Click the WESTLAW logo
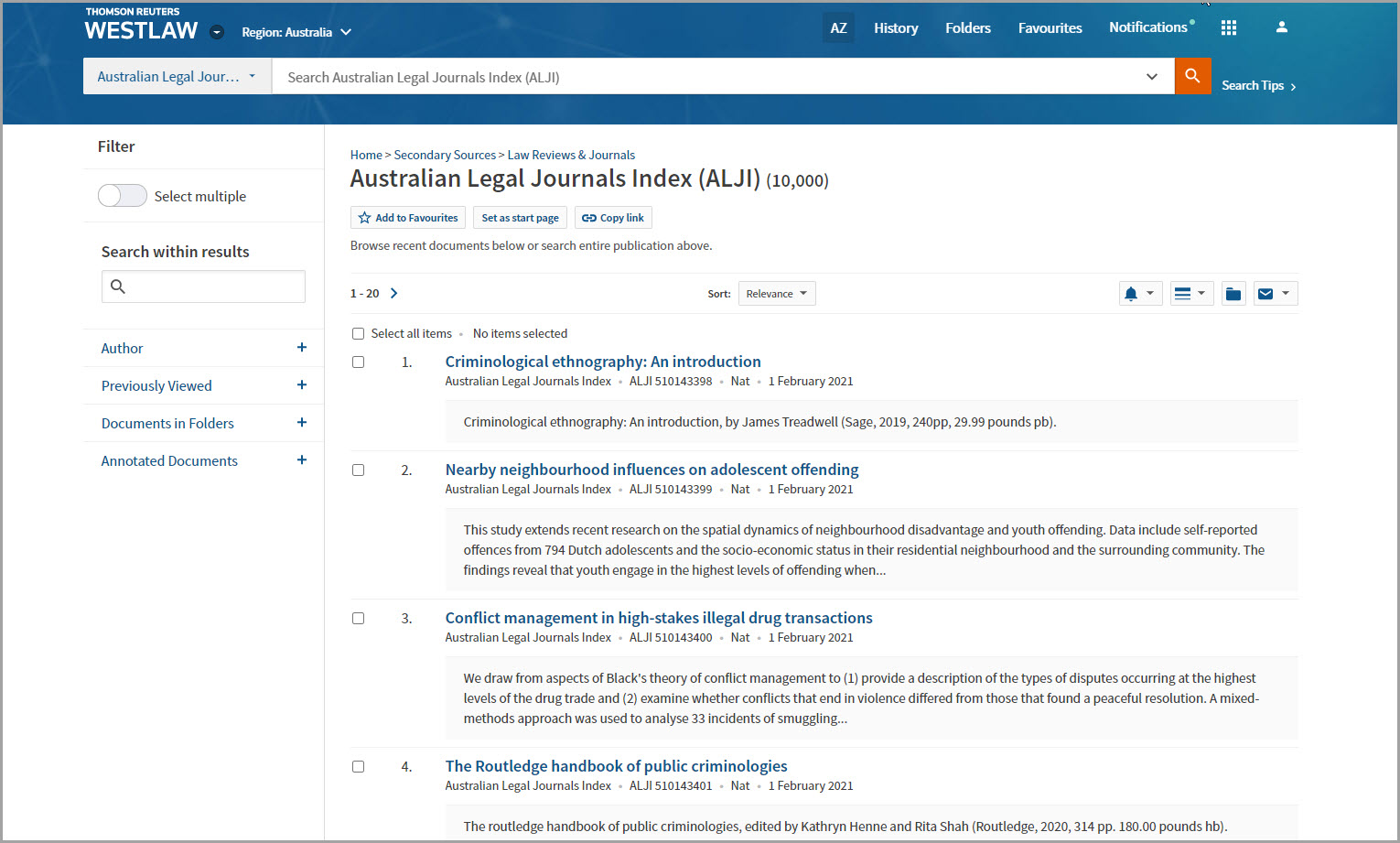Screen dimensions: 1400x843 tap(141, 26)
